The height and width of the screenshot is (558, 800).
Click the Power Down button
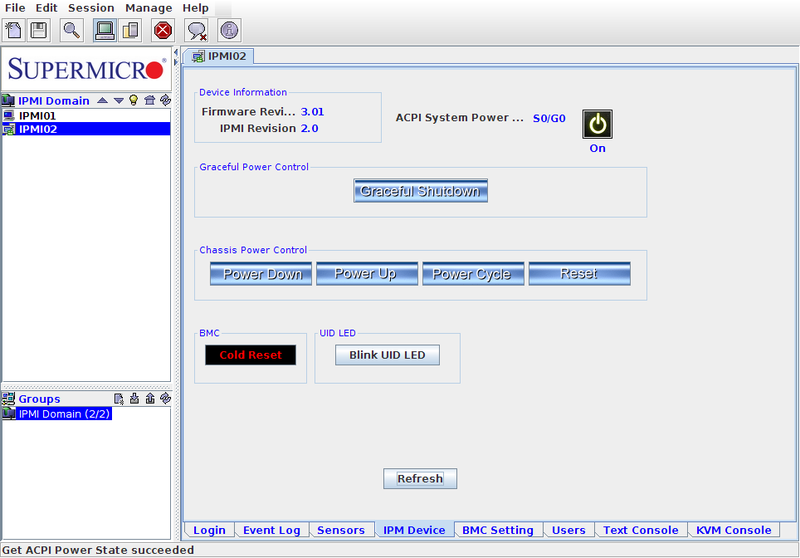point(261,274)
